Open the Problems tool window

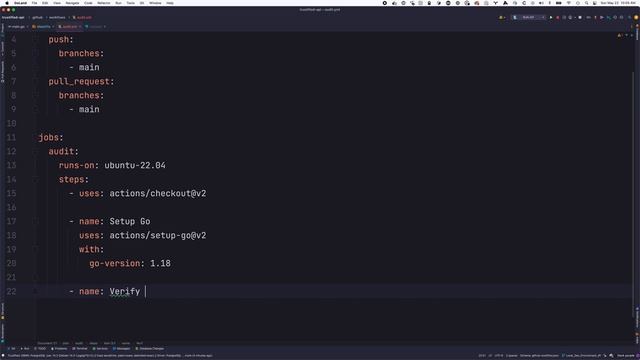59,349
